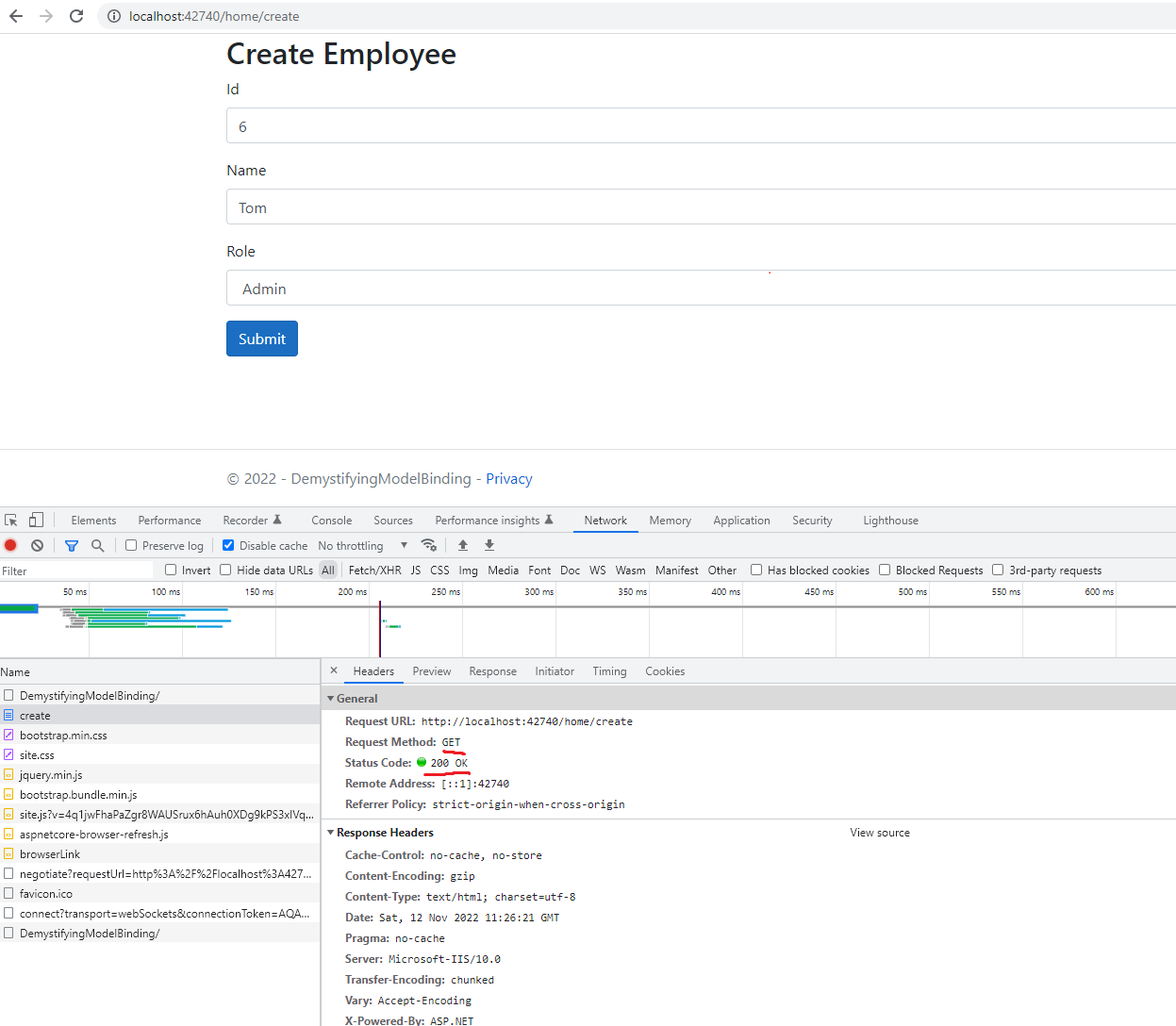The width and height of the screenshot is (1176, 1026).
Task: Open the Memory panel
Action: [x=670, y=520]
